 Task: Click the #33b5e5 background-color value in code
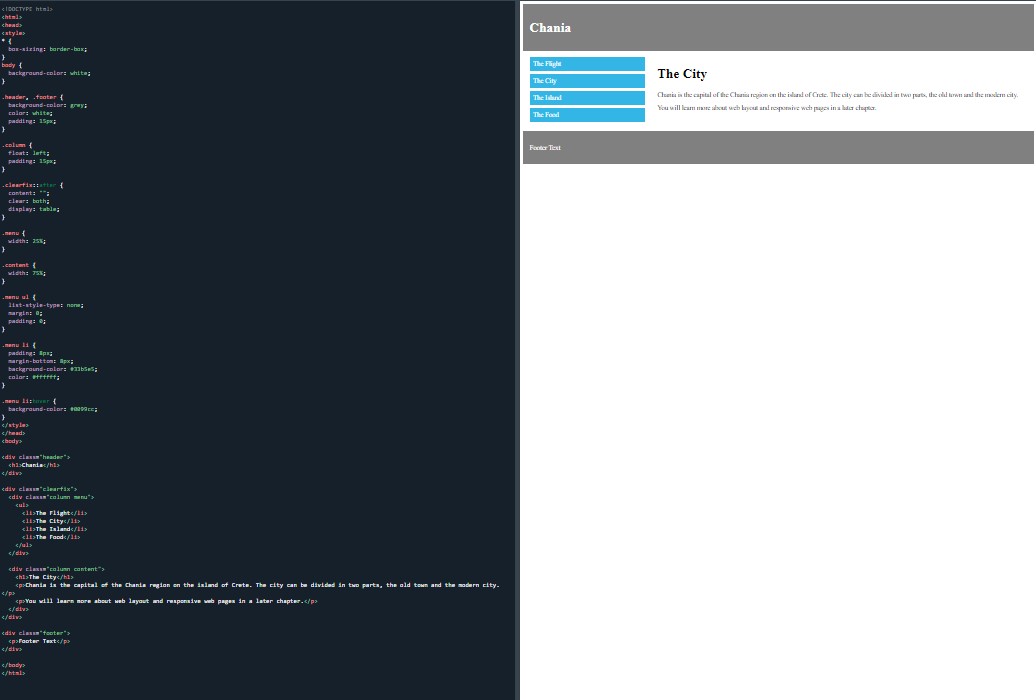[x=83, y=369]
